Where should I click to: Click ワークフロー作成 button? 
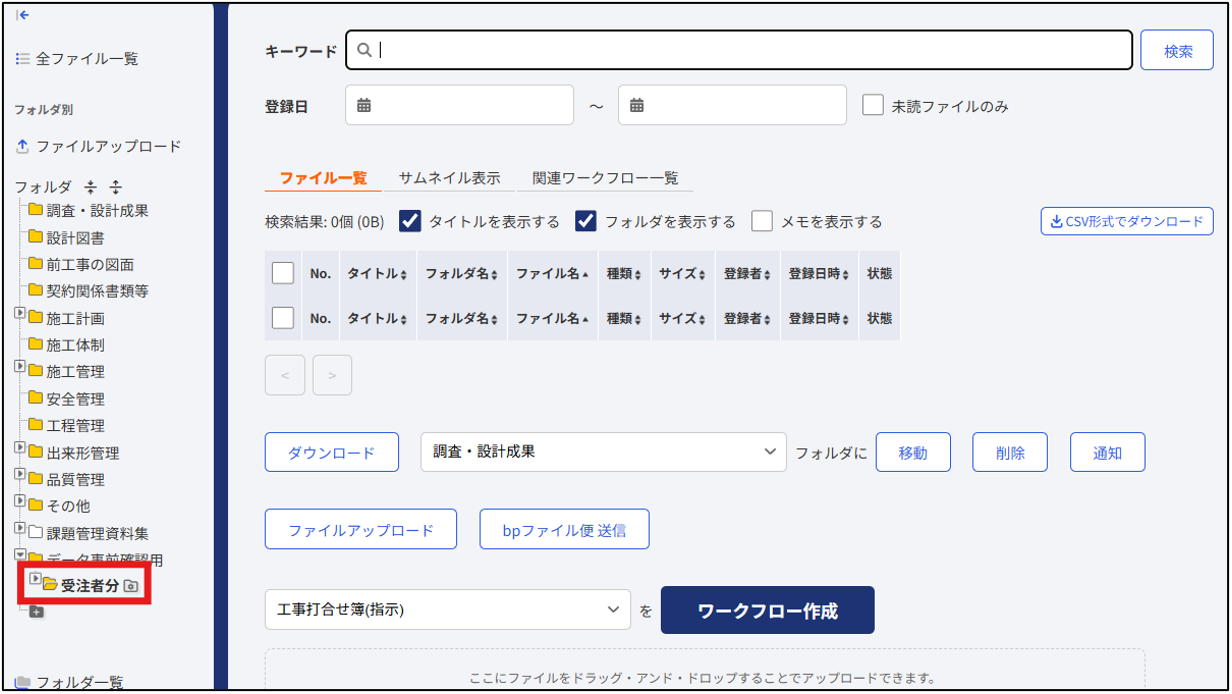(768, 610)
